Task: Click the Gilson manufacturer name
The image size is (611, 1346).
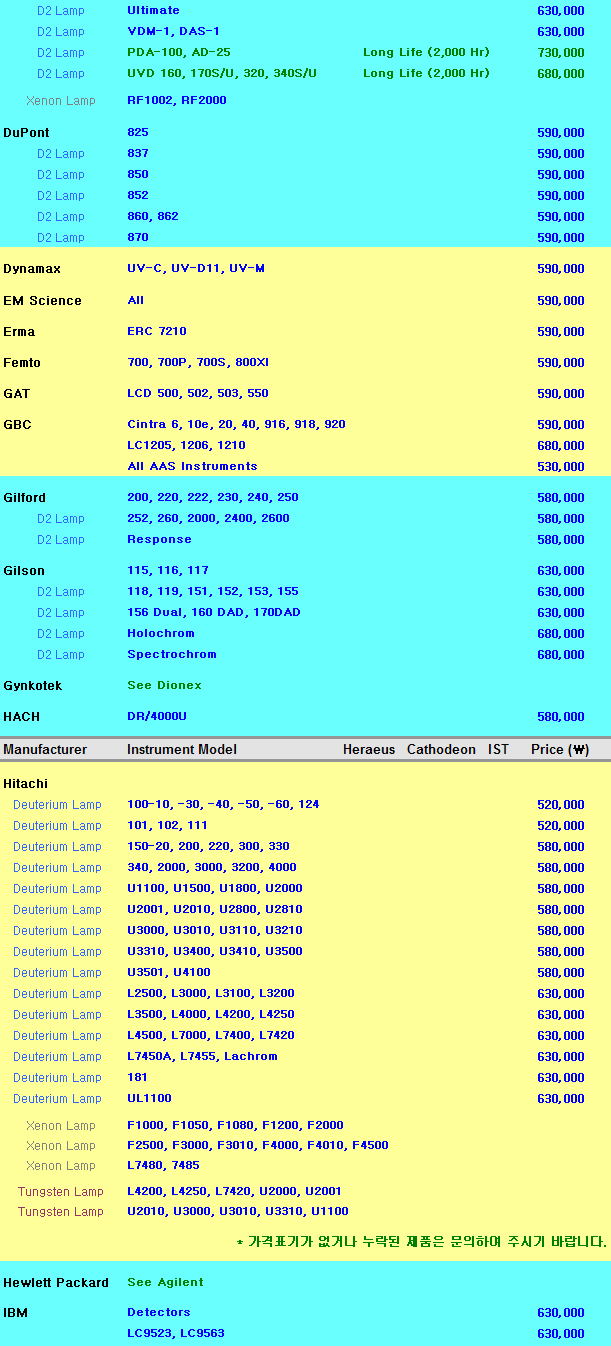Action: tap(24, 571)
